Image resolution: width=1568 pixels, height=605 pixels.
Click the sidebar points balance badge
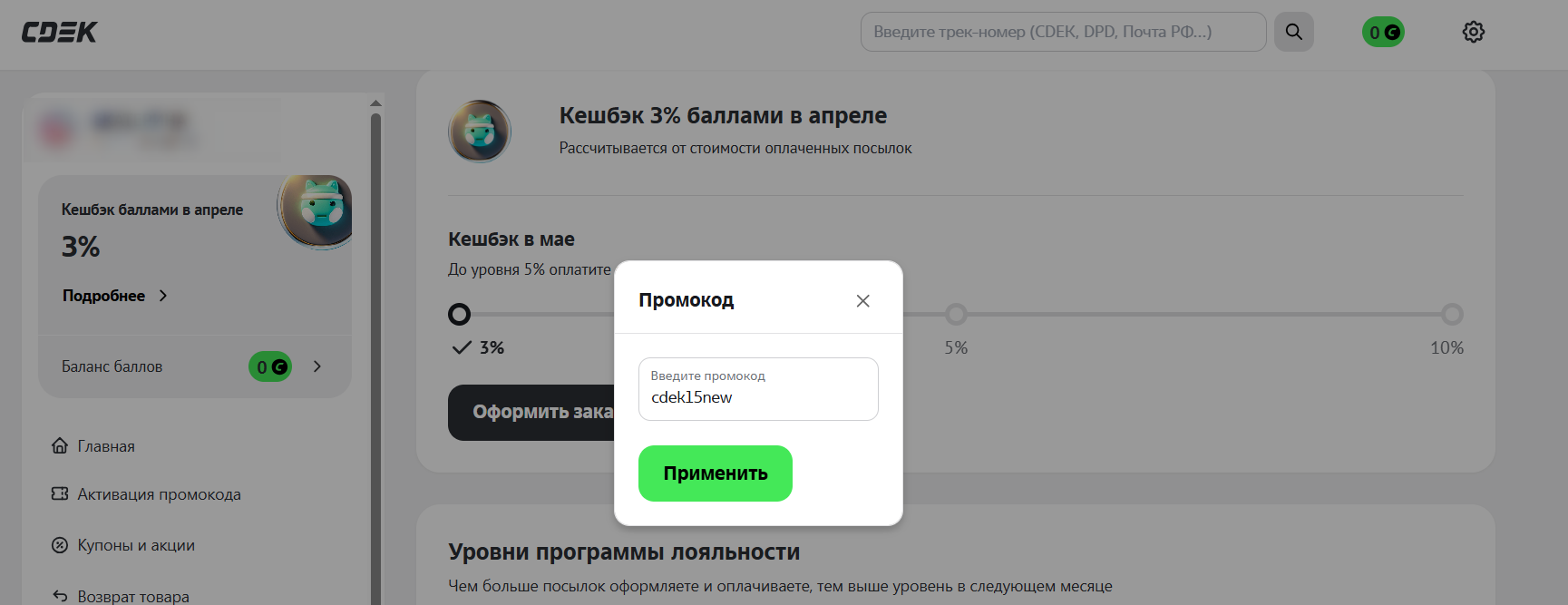coord(270,366)
